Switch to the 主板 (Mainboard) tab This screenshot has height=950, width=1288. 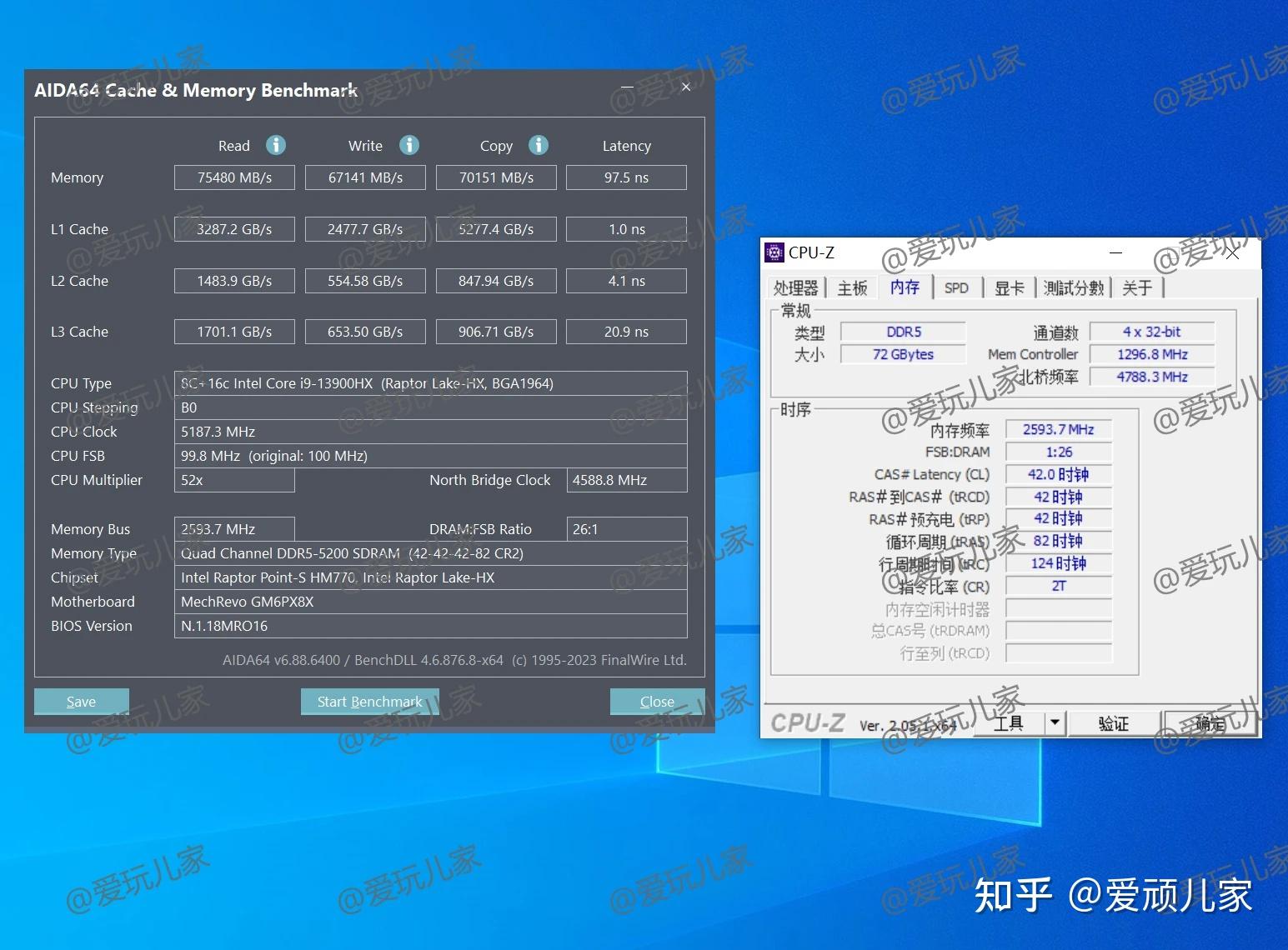852,287
